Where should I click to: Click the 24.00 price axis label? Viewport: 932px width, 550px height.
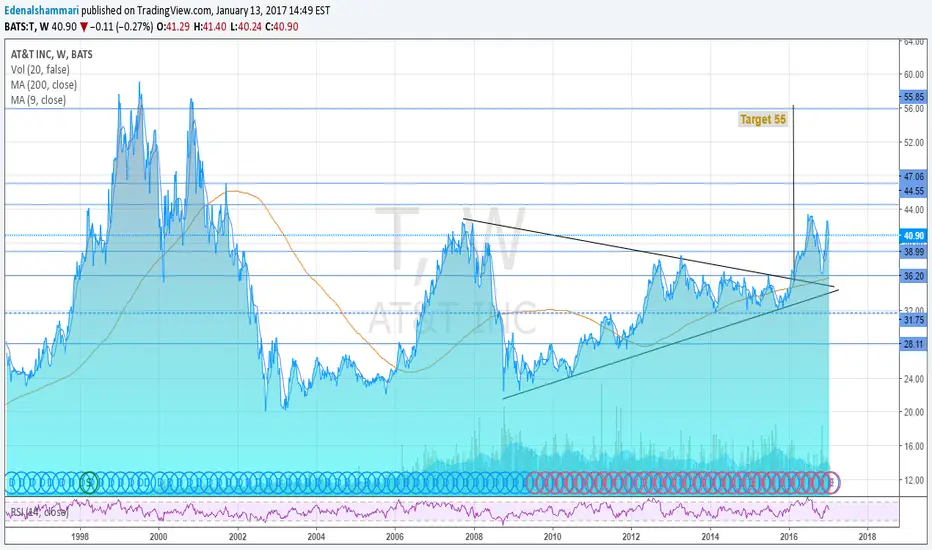pyautogui.click(x=914, y=378)
